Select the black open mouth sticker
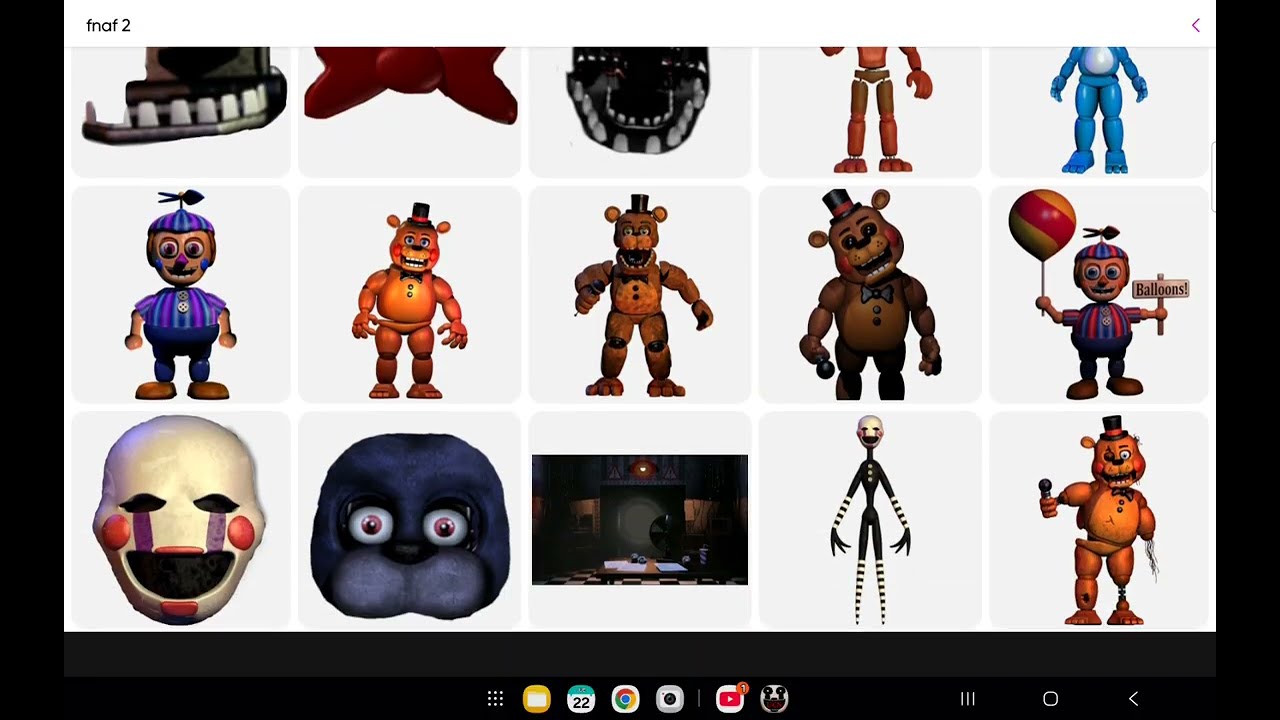Screen dimensions: 1280x720 coord(640,112)
